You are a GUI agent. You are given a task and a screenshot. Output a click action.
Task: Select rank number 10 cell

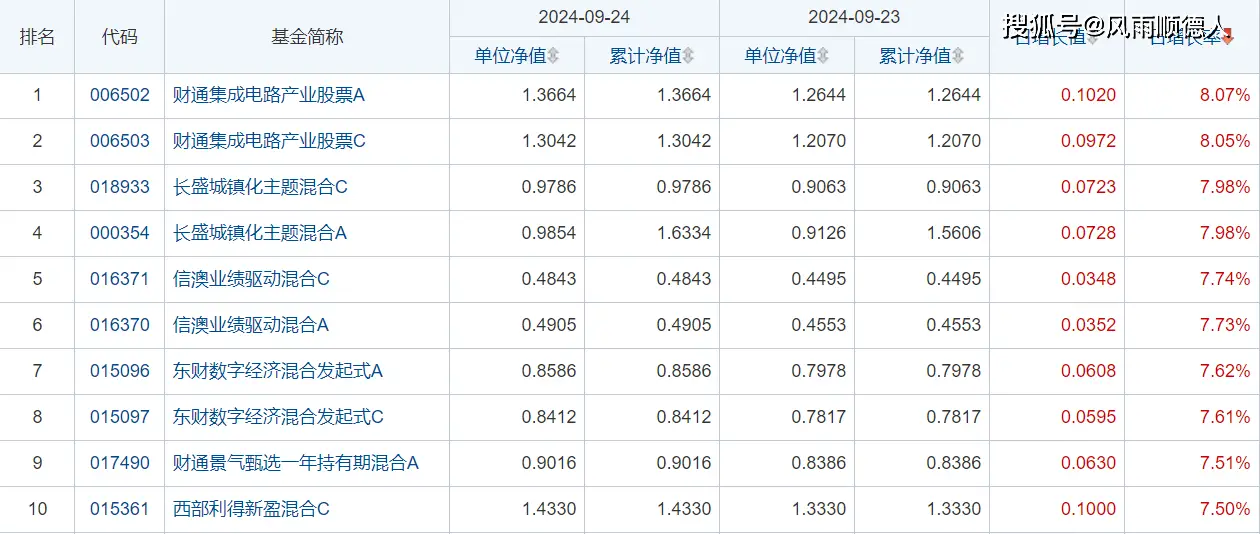point(37,509)
